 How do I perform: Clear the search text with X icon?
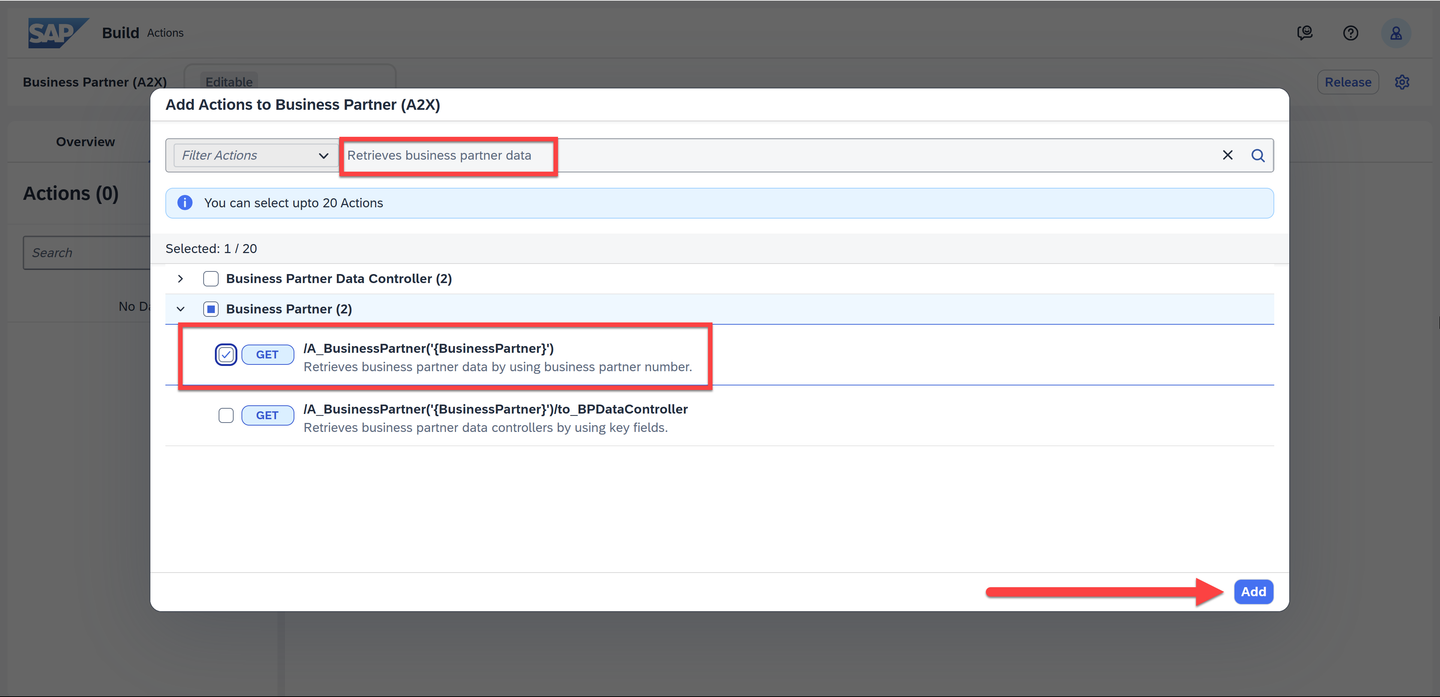tap(1228, 155)
